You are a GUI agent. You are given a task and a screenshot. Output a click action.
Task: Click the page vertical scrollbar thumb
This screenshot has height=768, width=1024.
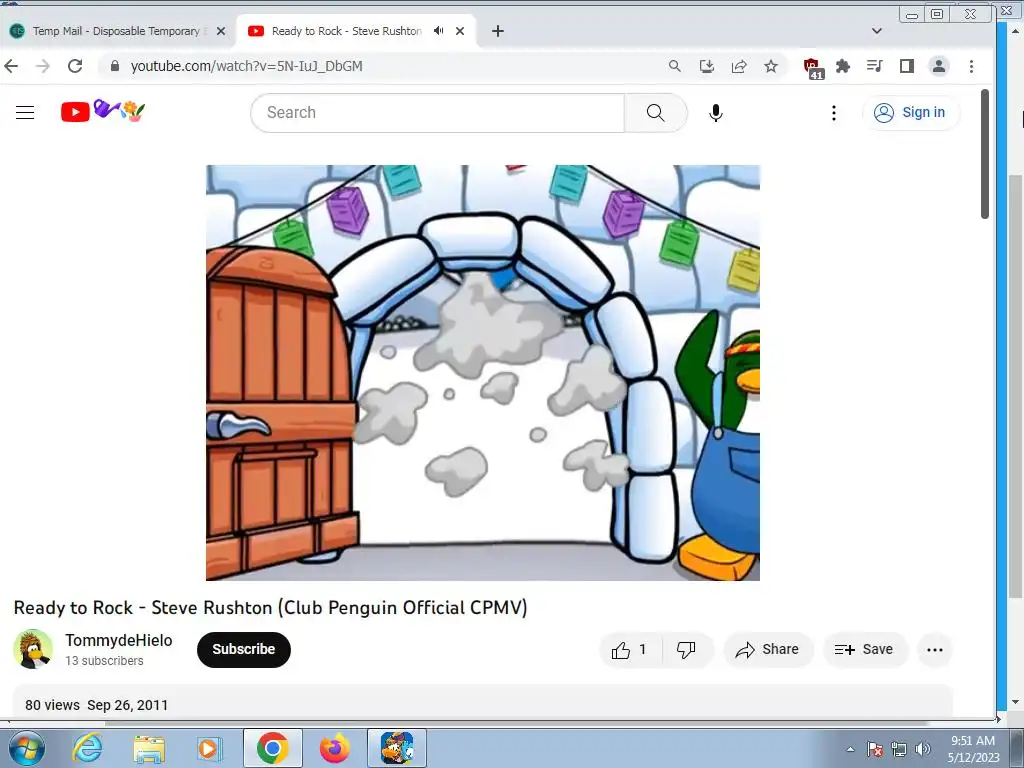click(x=985, y=154)
